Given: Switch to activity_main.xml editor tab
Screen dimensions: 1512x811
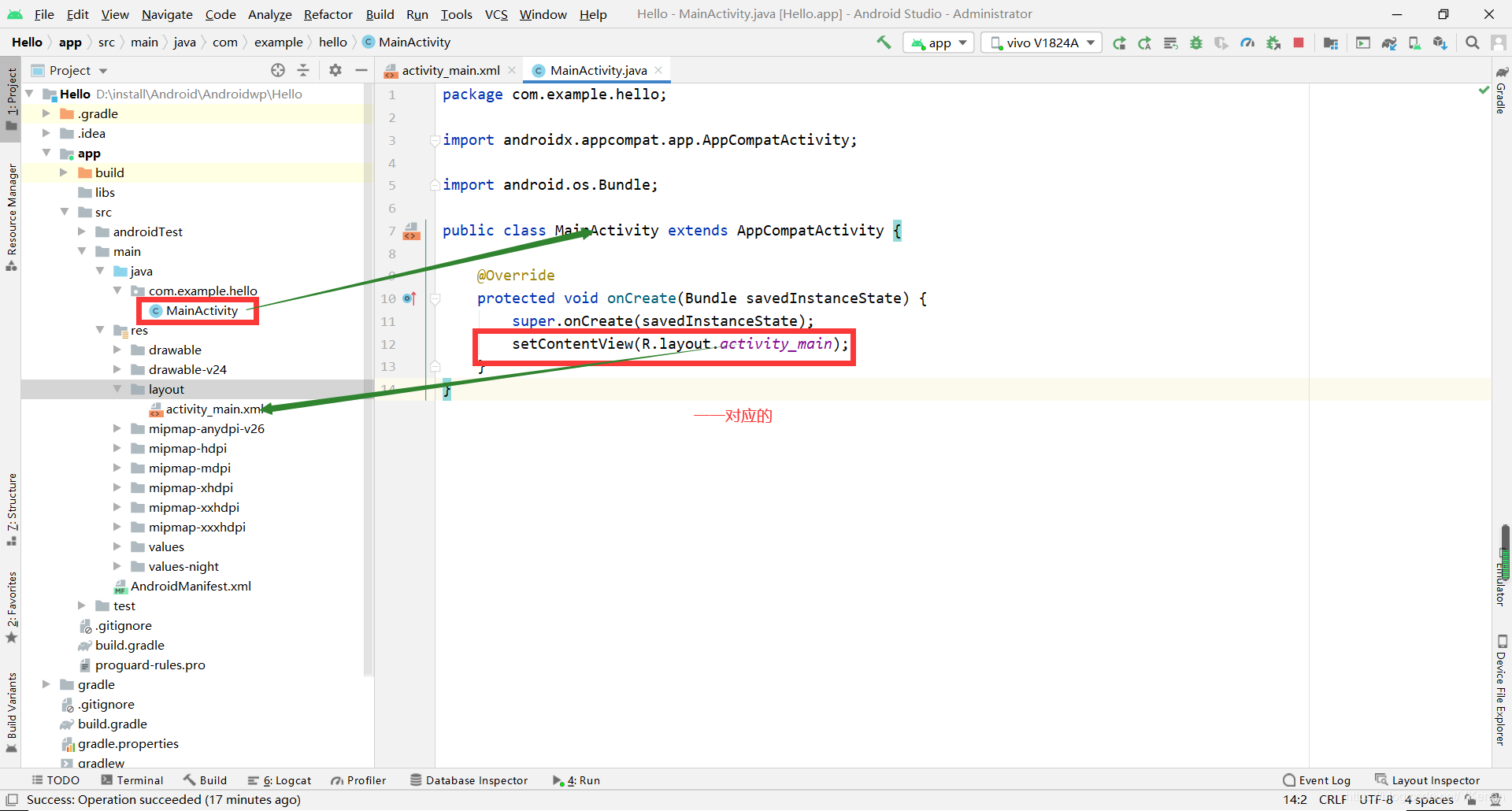Looking at the screenshot, I should pyautogui.click(x=450, y=70).
